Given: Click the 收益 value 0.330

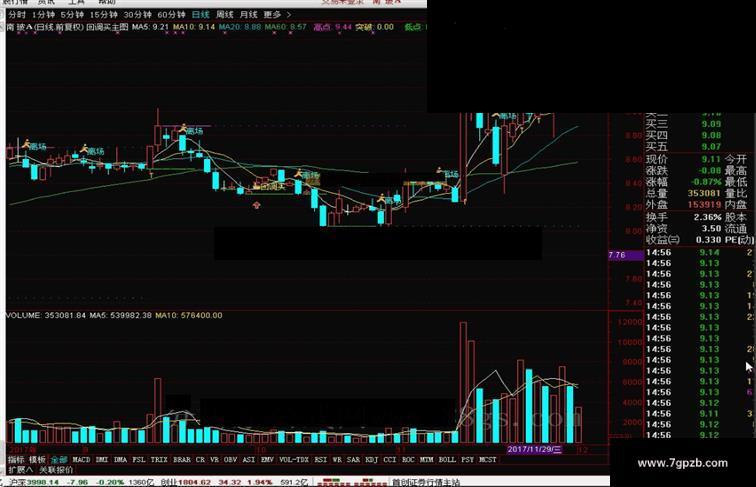Looking at the screenshot, I should coord(708,240).
